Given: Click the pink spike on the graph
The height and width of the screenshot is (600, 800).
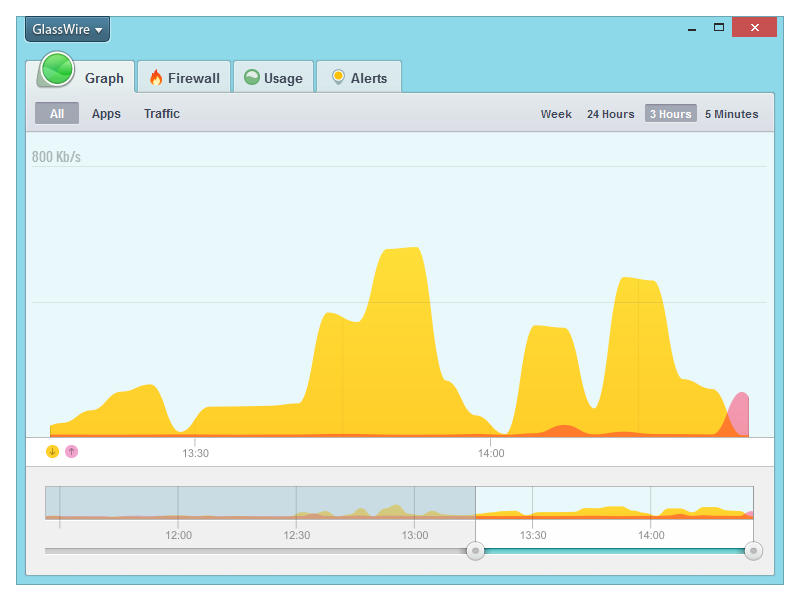Looking at the screenshot, I should tap(737, 410).
